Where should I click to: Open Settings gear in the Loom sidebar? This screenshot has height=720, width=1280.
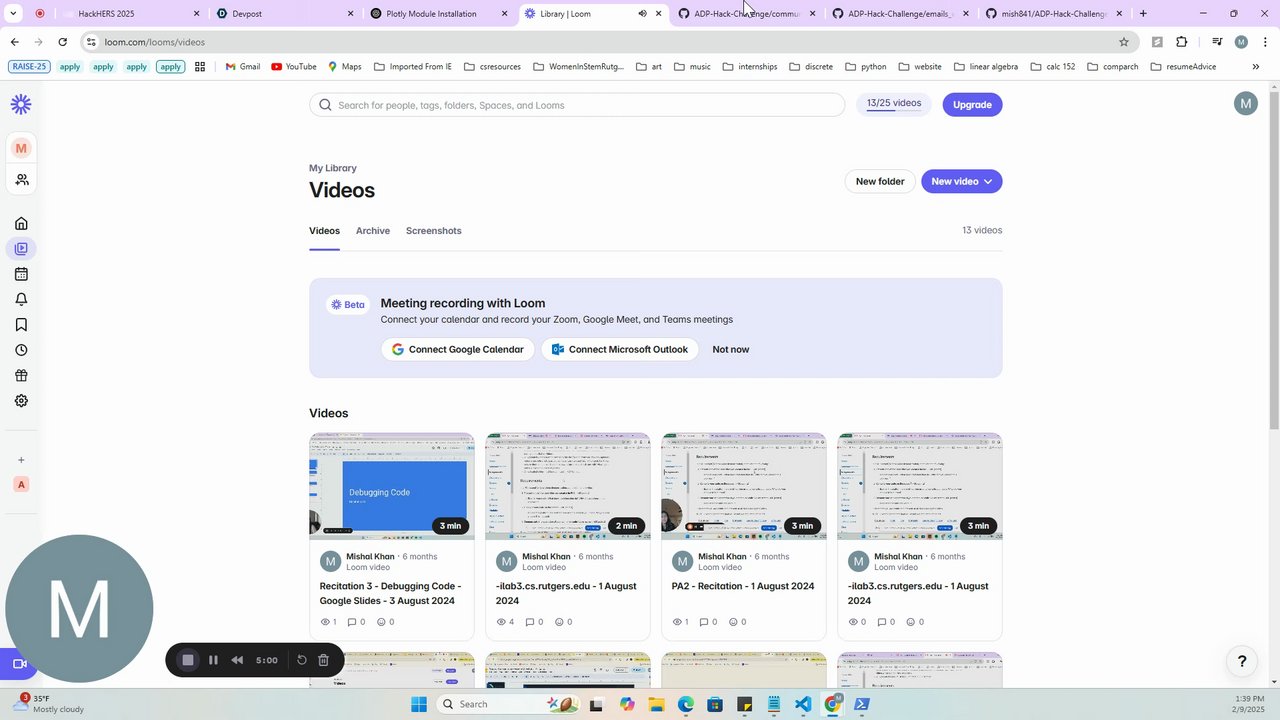[x=21, y=401]
